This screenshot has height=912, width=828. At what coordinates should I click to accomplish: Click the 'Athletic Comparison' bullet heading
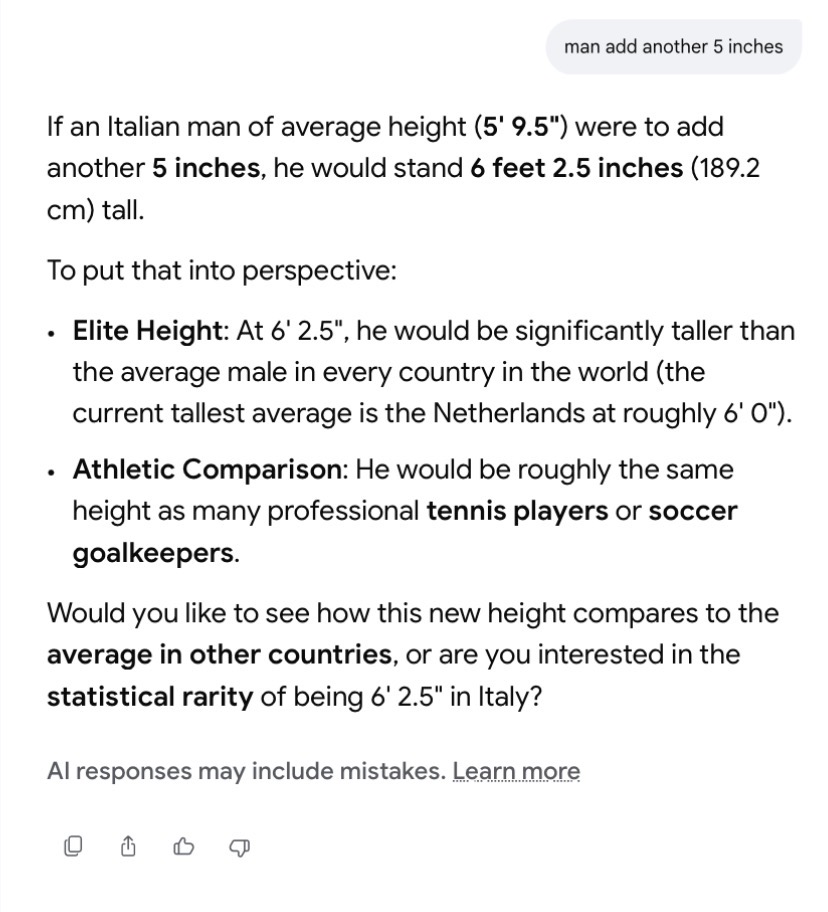point(208,469)
